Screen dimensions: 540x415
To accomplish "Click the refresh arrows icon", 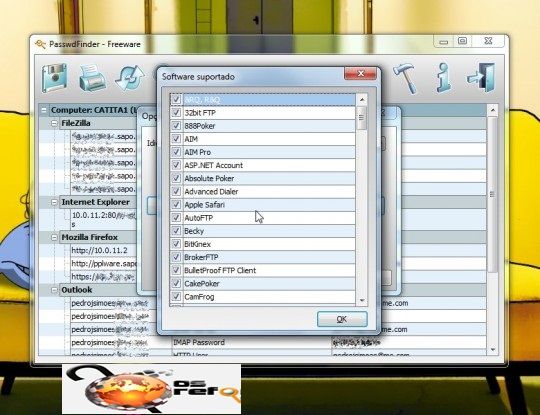I will (130, 78).
